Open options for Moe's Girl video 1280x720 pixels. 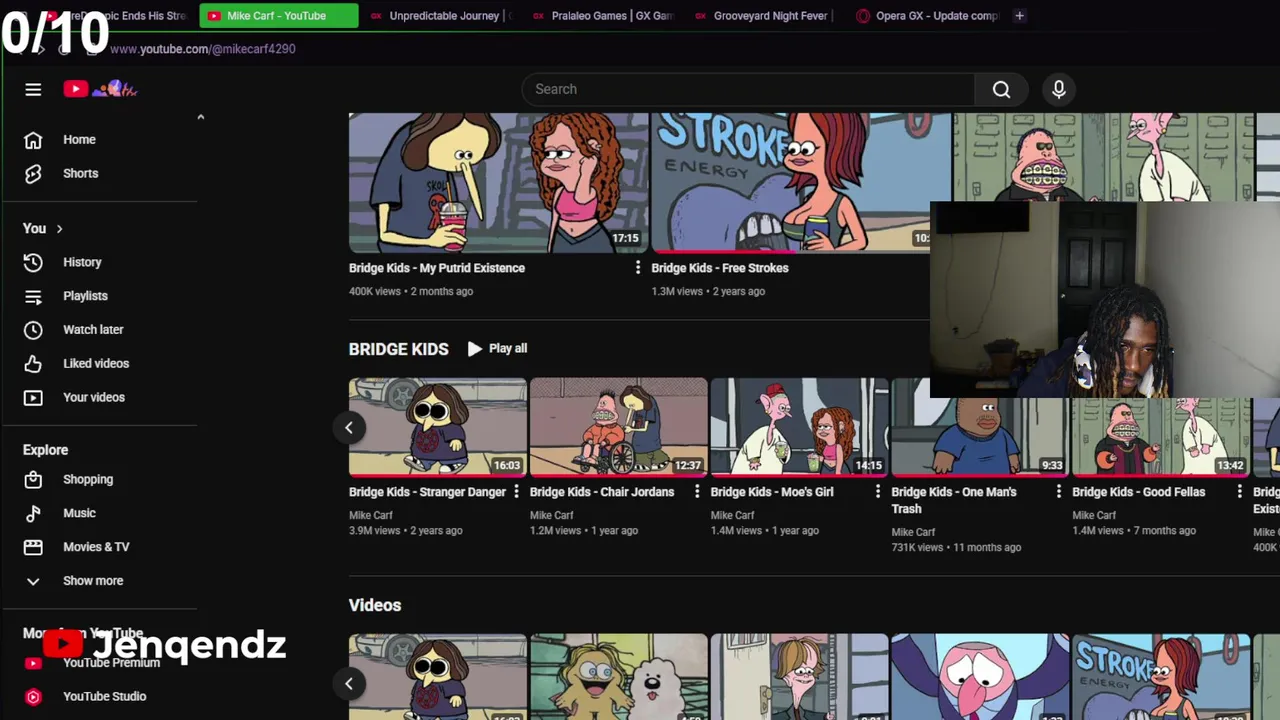(878, 492)
